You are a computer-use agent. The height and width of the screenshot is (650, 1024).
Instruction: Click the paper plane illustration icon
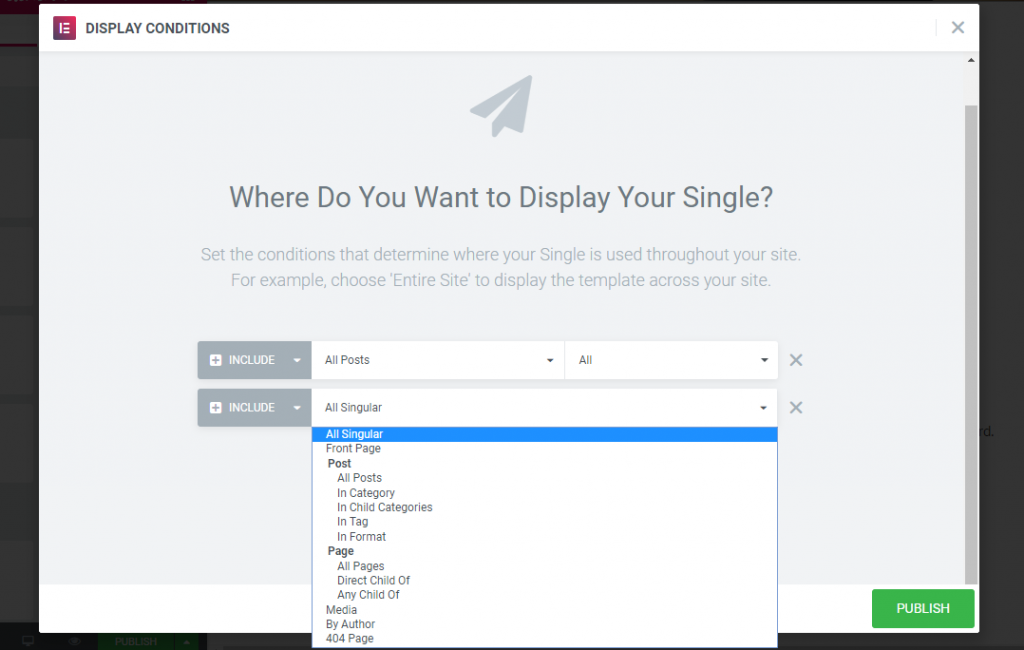click(501, 107)
